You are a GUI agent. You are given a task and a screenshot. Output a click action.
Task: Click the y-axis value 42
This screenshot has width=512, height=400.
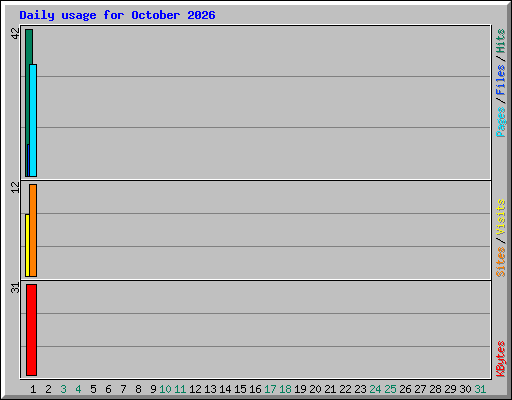point(15,34)
